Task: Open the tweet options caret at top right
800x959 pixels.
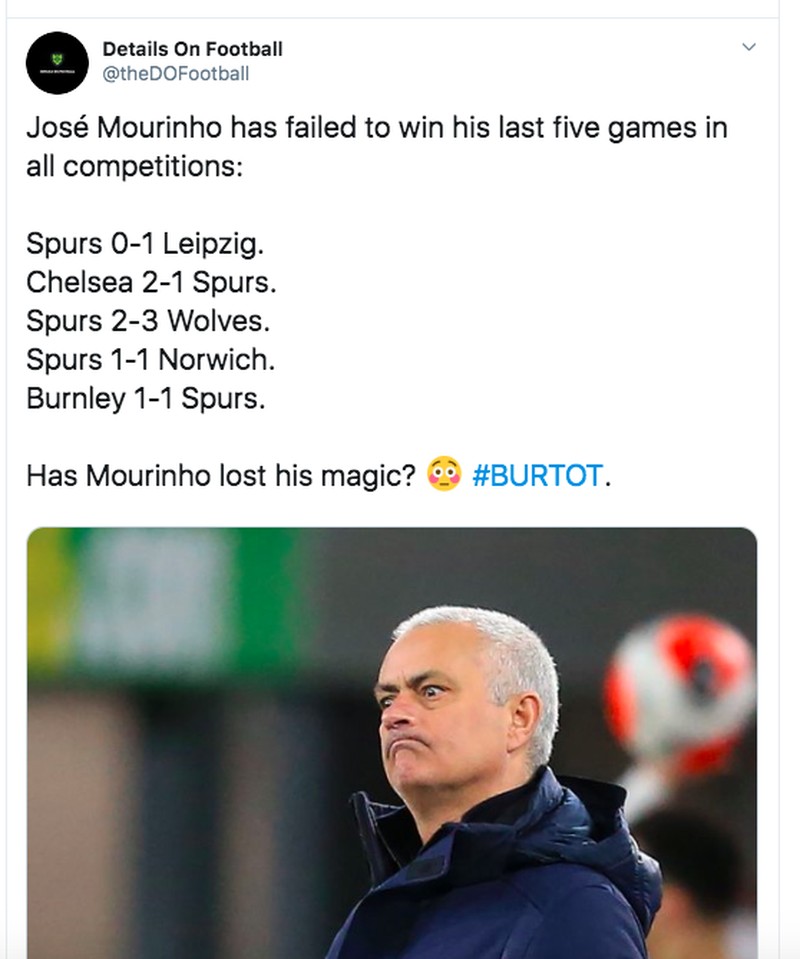Action: 752,48
